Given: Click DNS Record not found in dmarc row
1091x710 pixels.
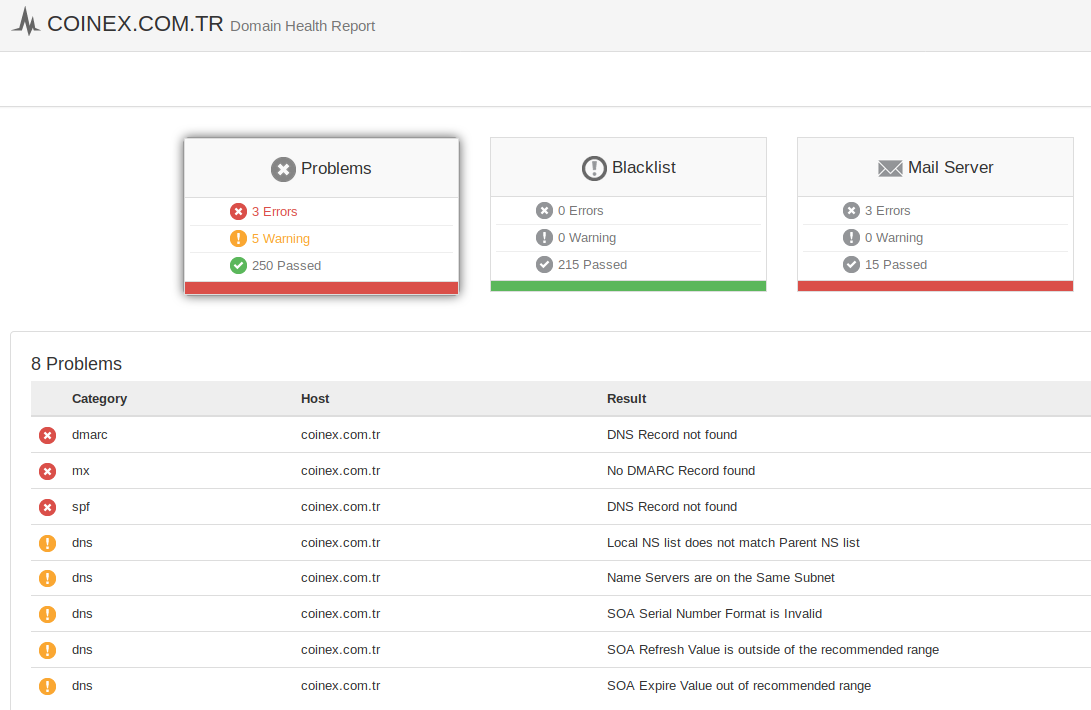Looking at the screenshot, I should point(671,434).
